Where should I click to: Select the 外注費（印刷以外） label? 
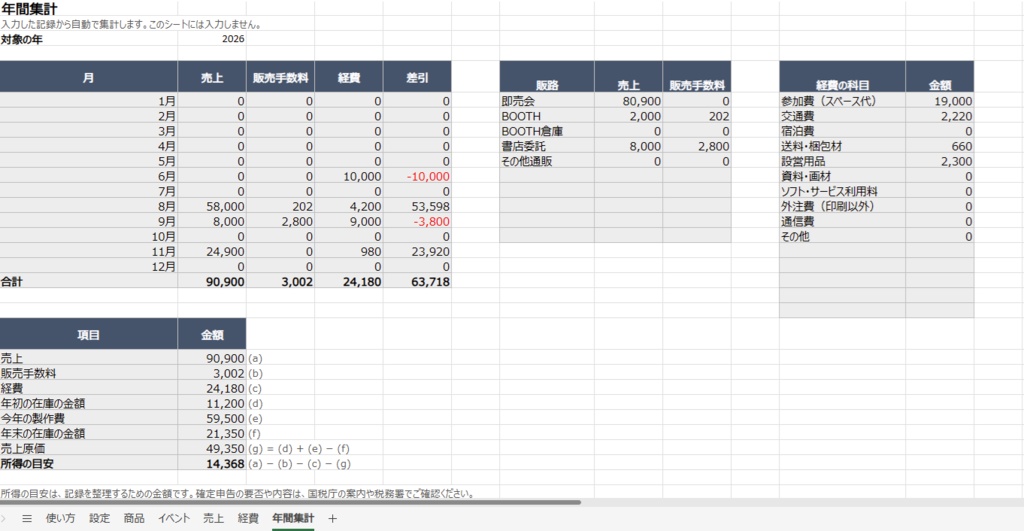coord(842,206)
